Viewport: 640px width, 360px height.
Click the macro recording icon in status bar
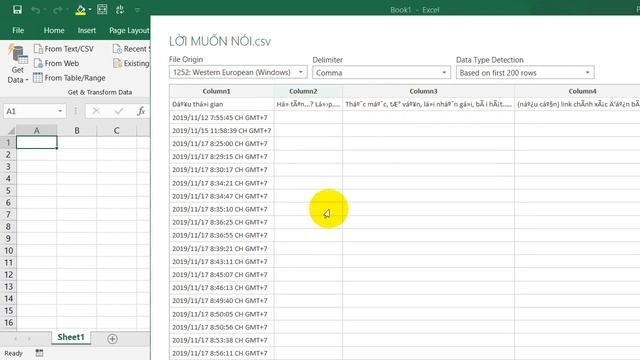[39, 353]
